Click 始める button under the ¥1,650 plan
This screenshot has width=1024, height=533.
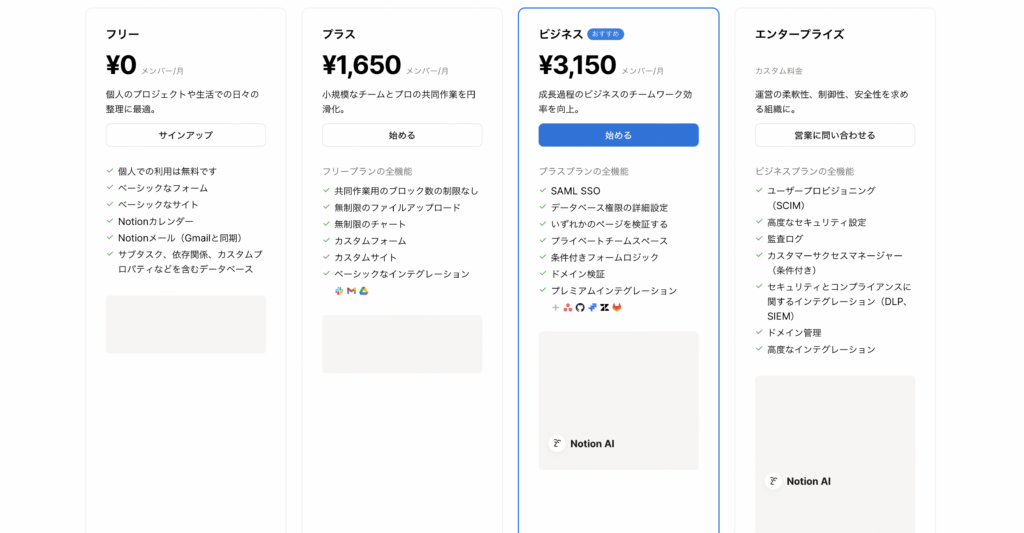(x=402, y=135)
